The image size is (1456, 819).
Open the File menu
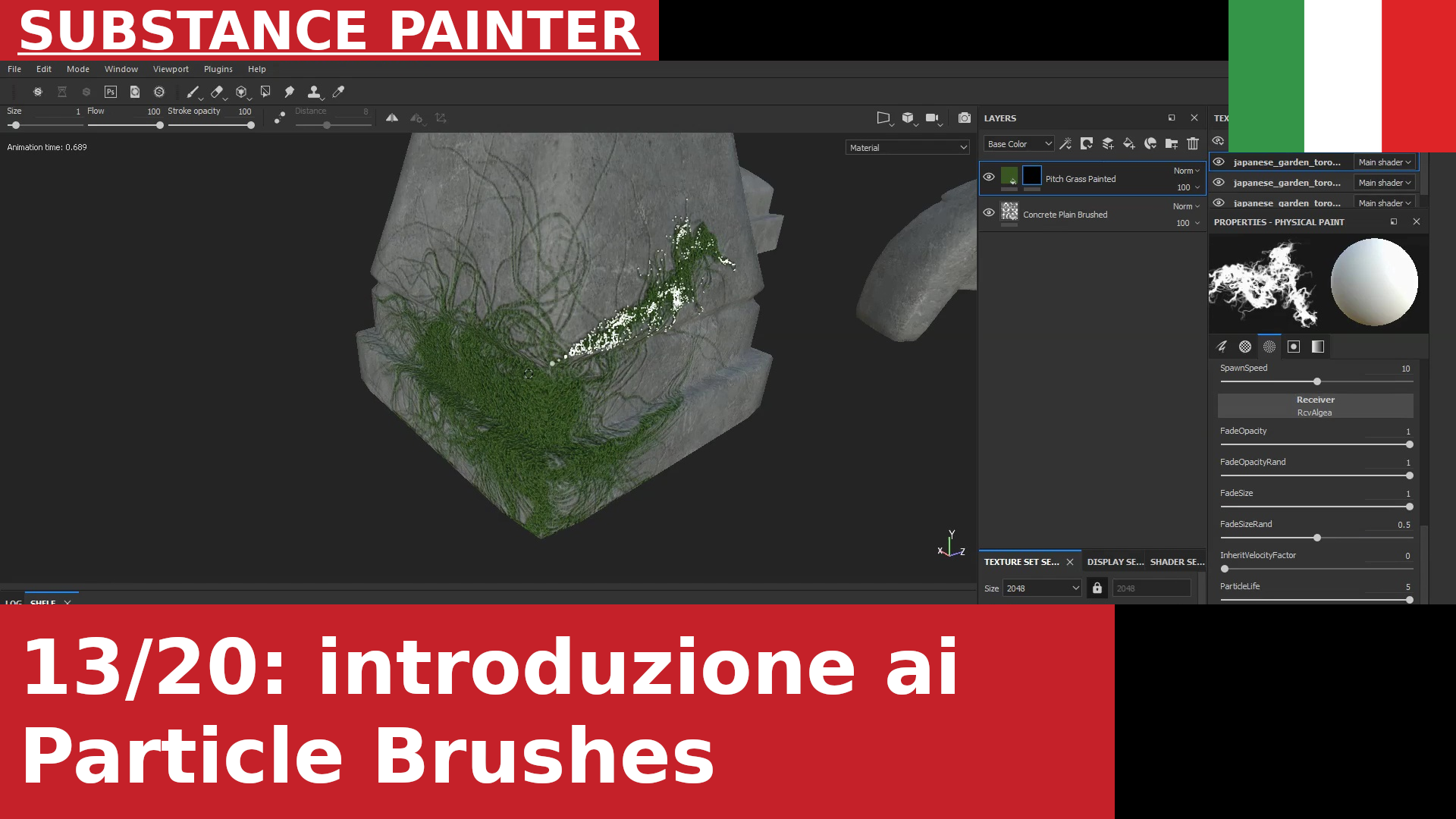click(x=14, y=69)
